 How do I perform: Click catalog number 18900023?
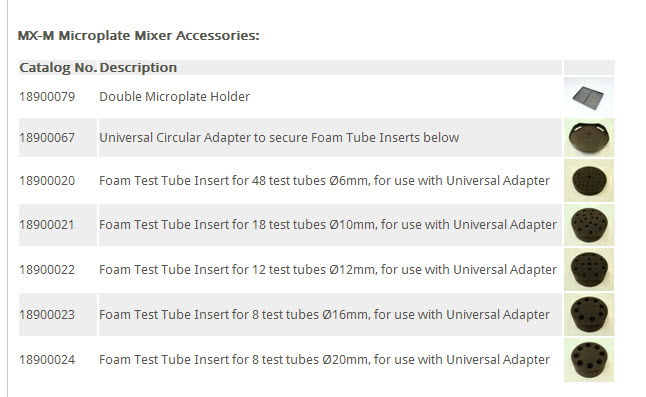coord(47,315)
